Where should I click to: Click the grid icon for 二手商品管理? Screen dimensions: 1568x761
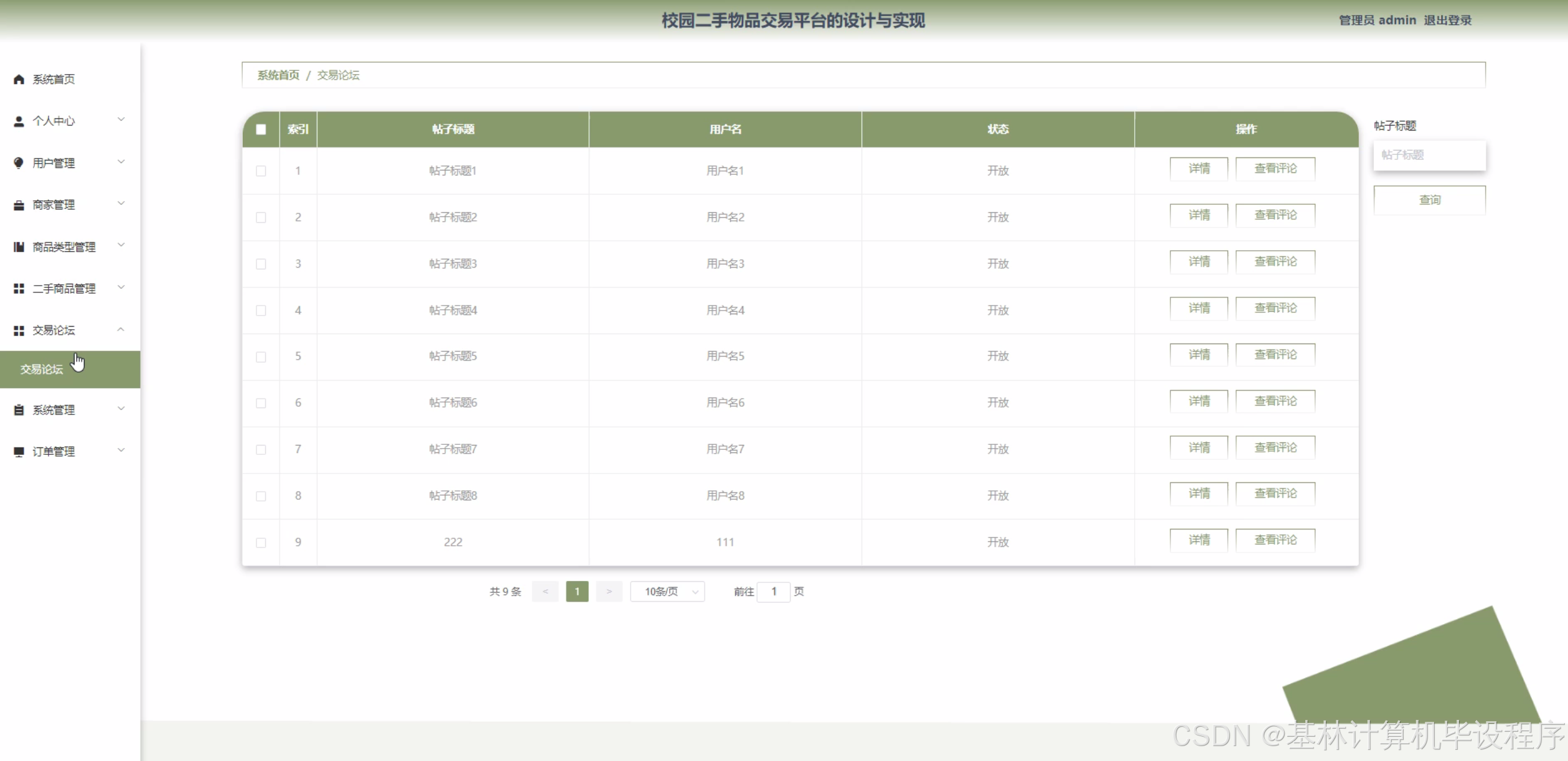click(x=19, y=289)
